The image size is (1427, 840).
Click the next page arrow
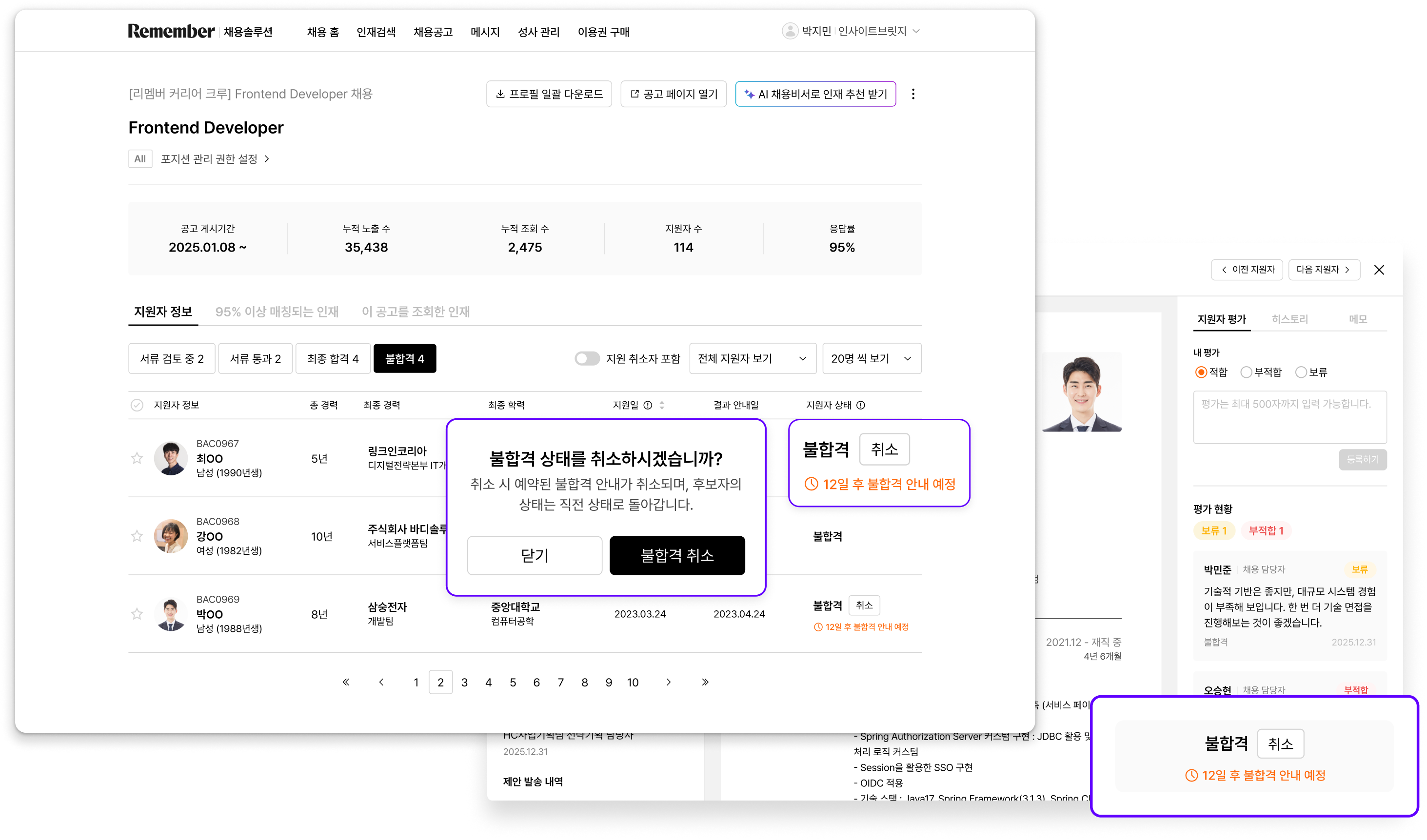pos(669,682)
